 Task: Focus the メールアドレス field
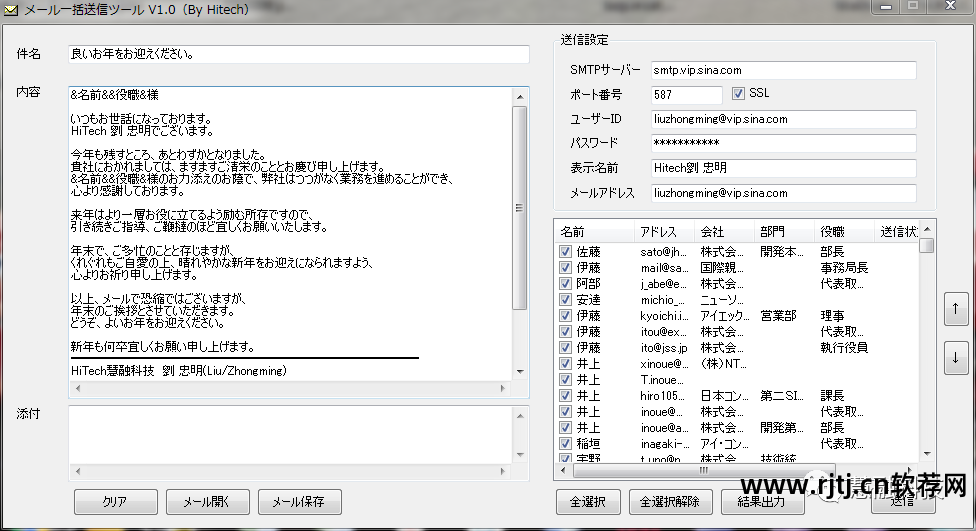(x=784, y=193)
